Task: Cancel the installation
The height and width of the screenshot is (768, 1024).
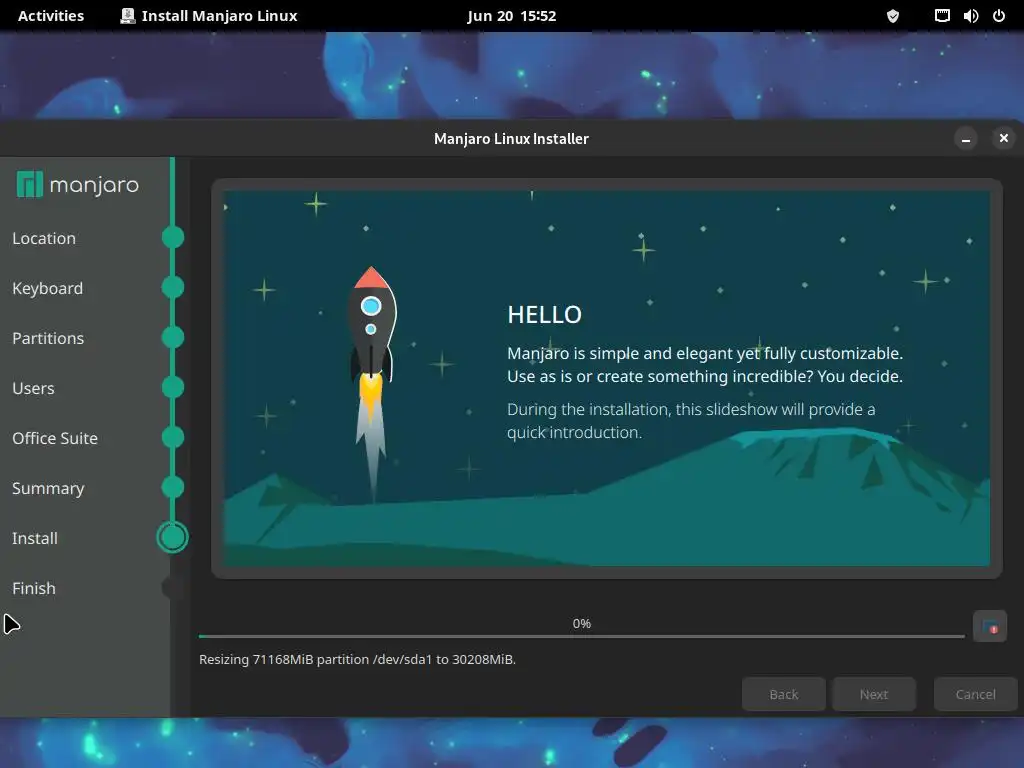Action: [x=976, y=694]
